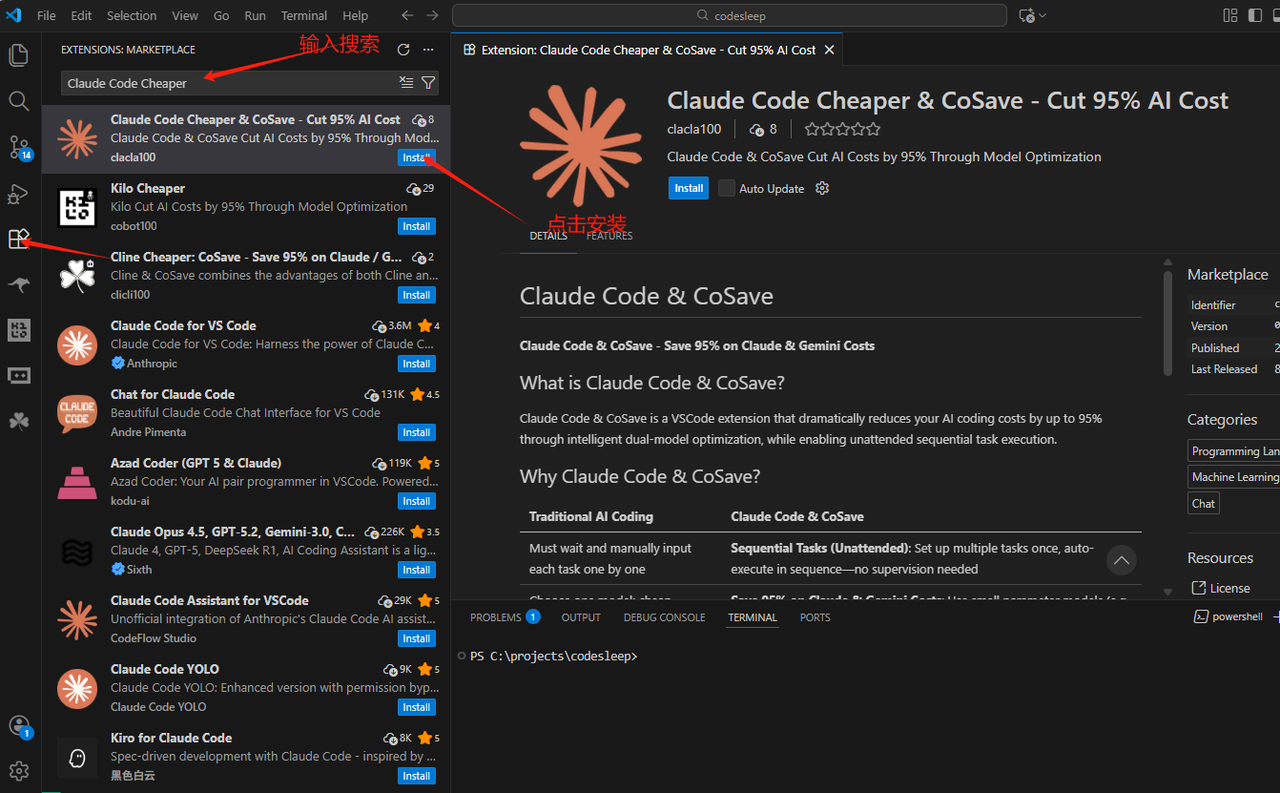
Task: Open the chat dropdown arrow in title bar
Action: [1043, 16]
